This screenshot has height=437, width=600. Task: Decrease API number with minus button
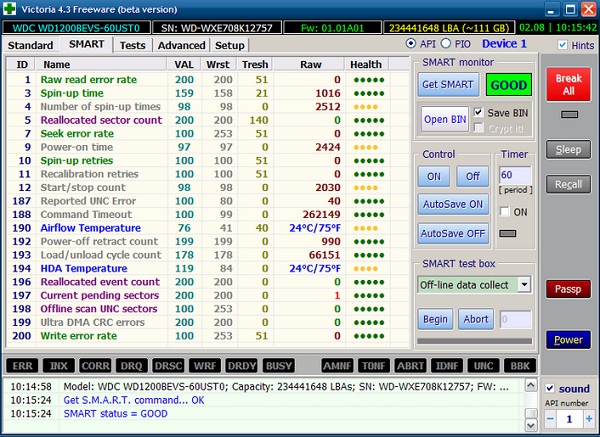pyautogui.click(x=551, y=420)
